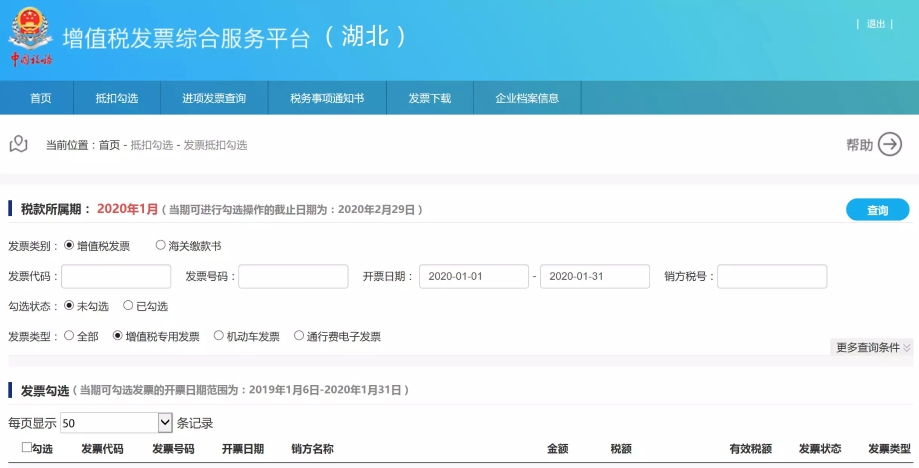
Task: Click the current location map icon
Action: tap(18, 145)
